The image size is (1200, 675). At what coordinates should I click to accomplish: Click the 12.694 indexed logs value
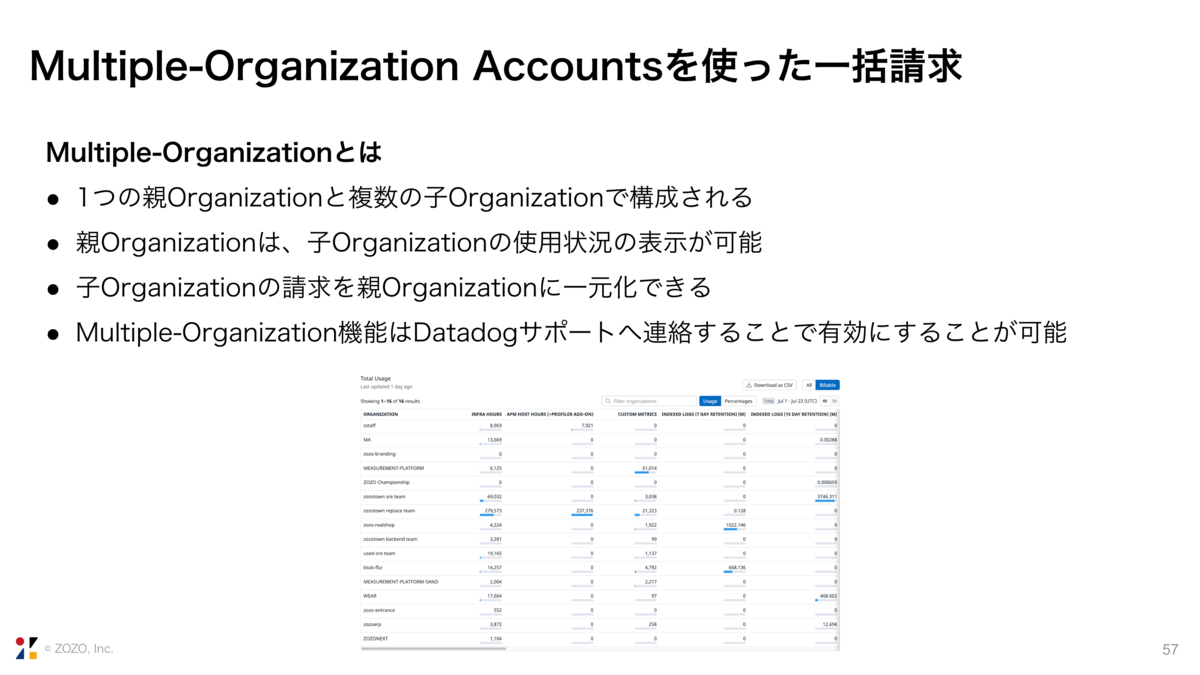tap(830, 624)
